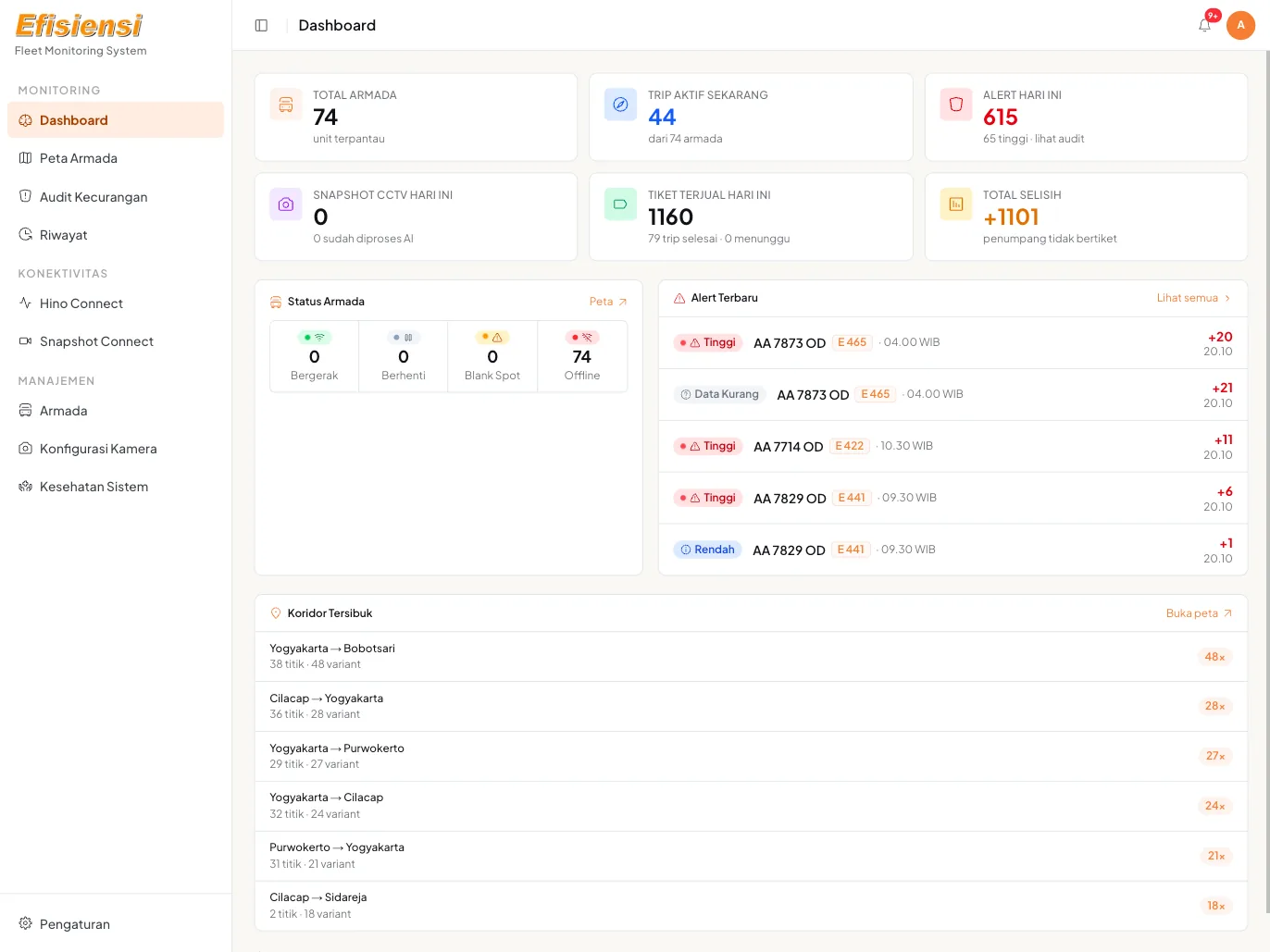Viewport: 1270px width, 952px height.
Task: Click the 48× corridor count badge
Action: tap(1214, 657)
